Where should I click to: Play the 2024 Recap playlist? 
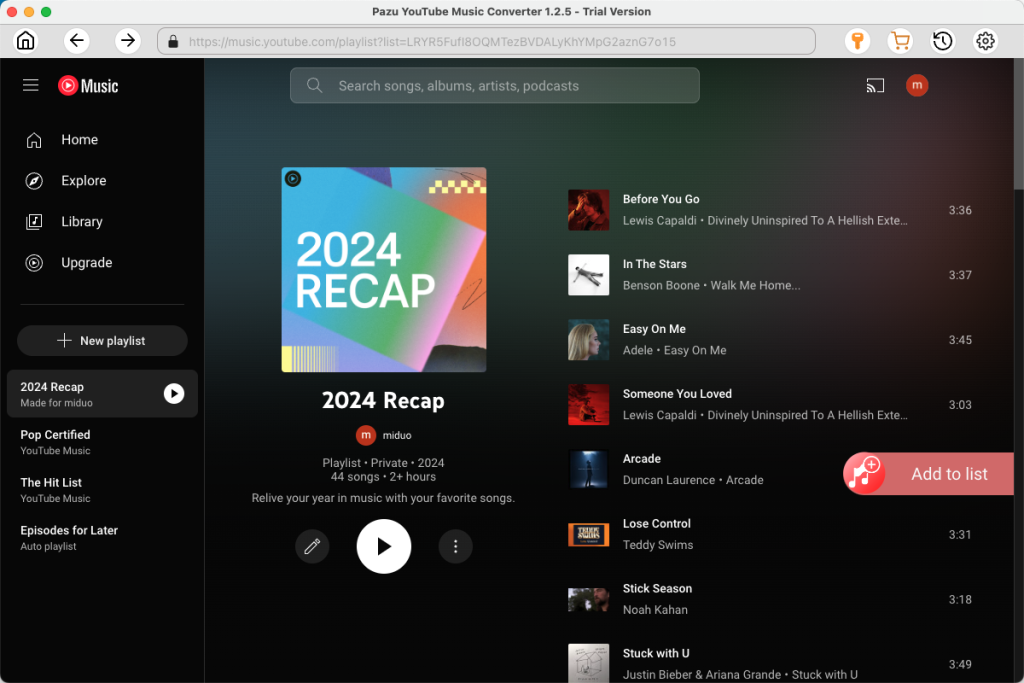(383, 546)
